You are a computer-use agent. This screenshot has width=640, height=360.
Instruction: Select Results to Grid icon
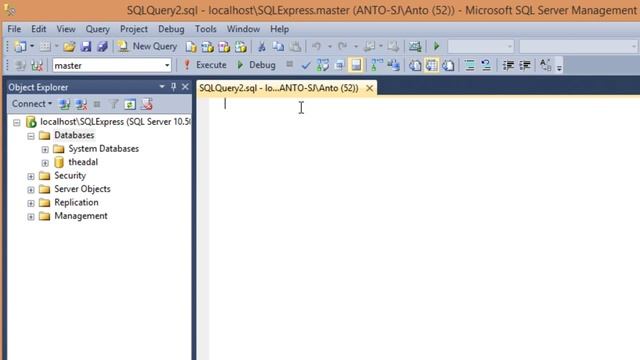[431, 65]
